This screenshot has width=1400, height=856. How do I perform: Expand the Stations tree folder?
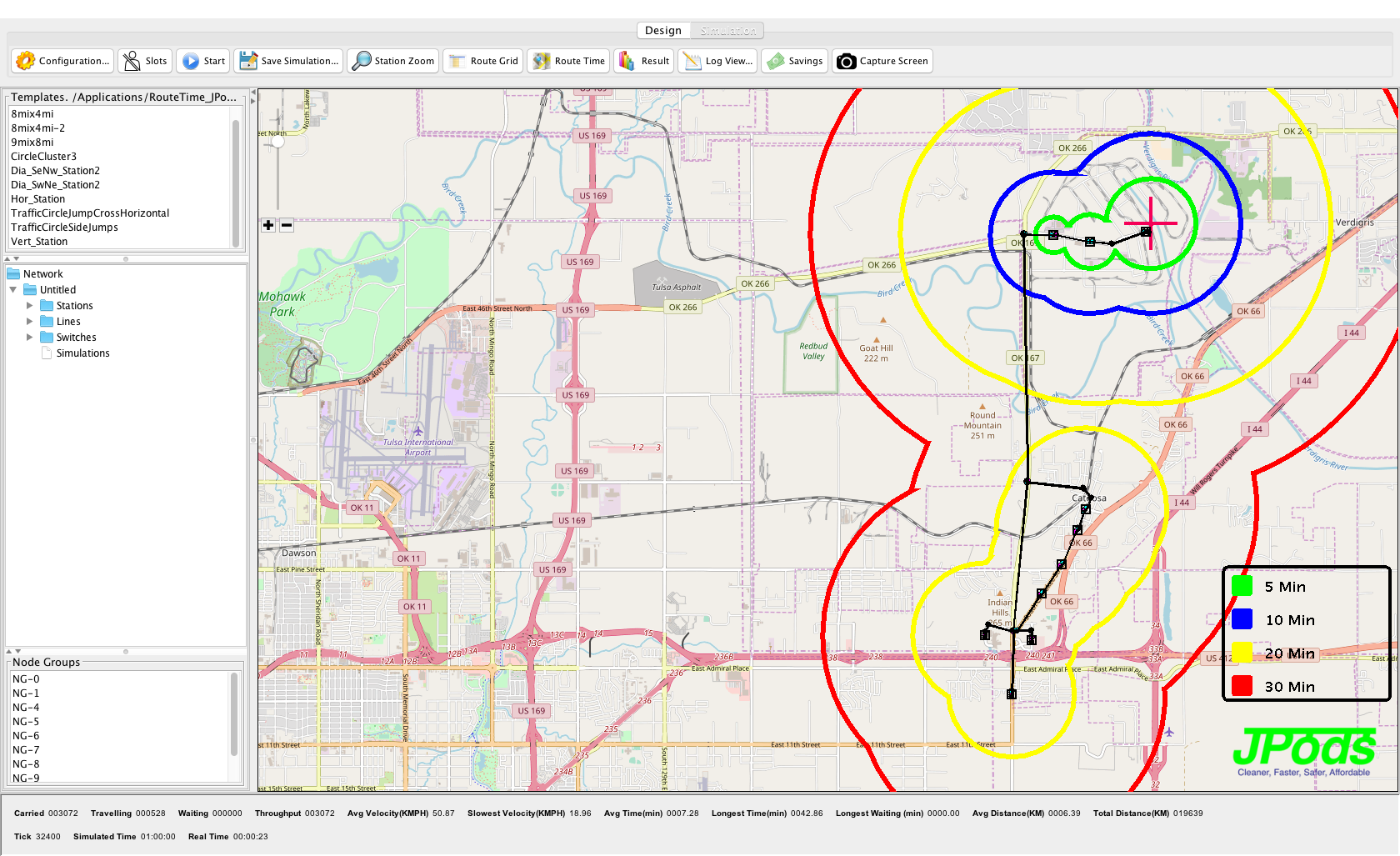30,306
